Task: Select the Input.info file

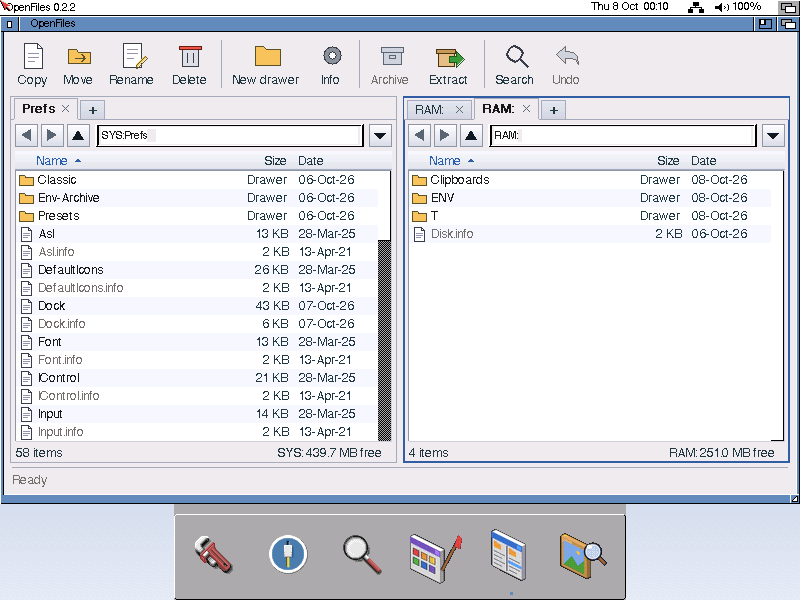Action: tap(197, 432)
